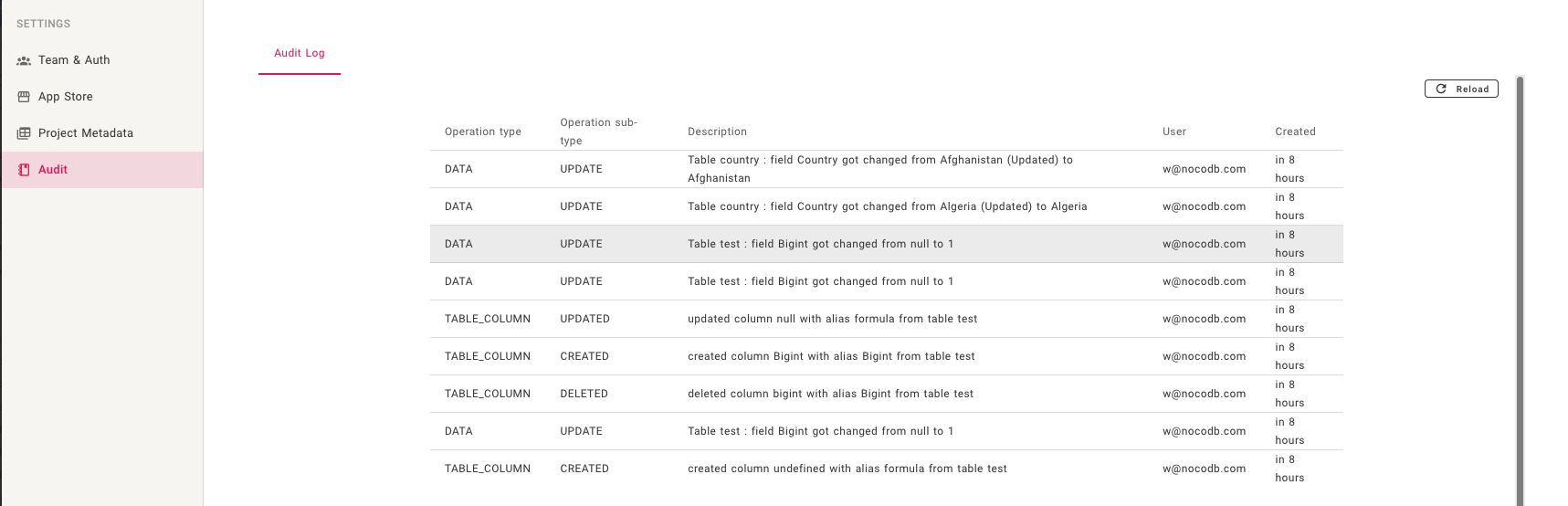Click the Operation type column header
The width and height of the screenshot is (1568, 506).
click(483, 132)
